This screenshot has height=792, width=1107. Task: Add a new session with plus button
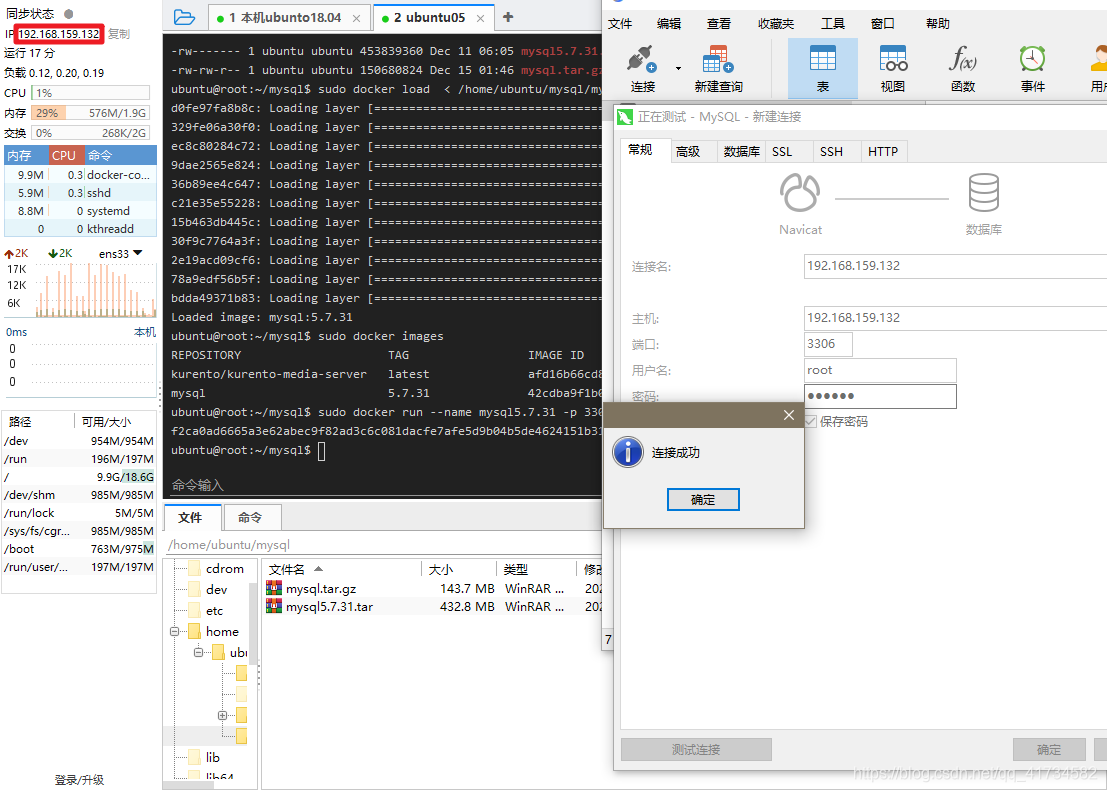point(508,17)
